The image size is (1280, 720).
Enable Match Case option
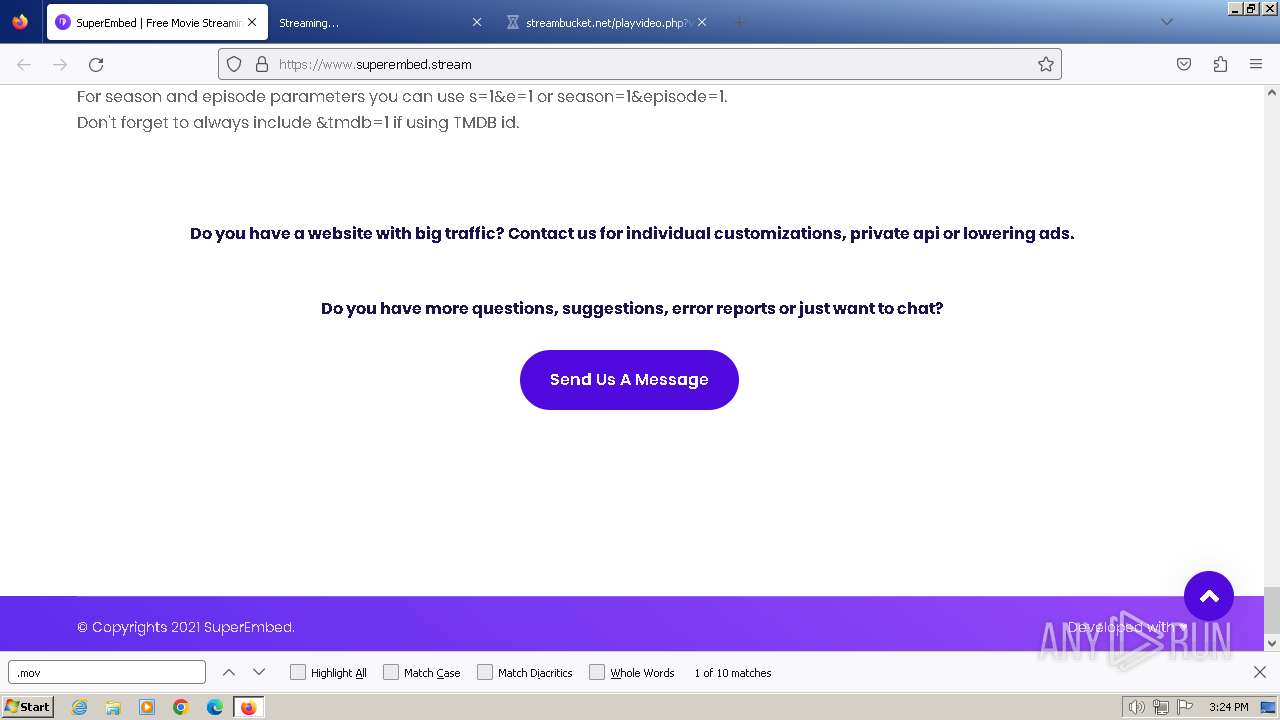(422, 673)
